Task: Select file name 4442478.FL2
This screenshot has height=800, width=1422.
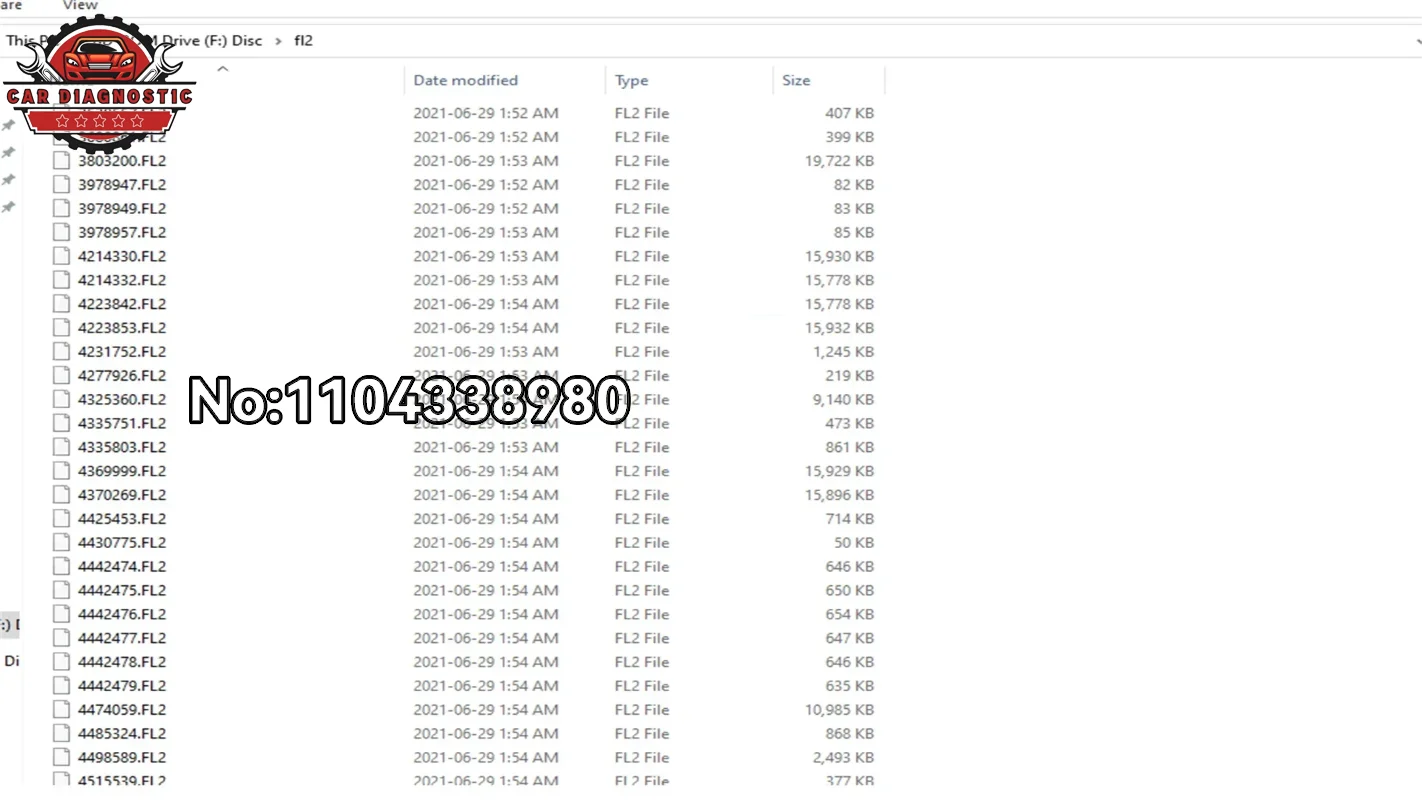Action: (122, 662)
